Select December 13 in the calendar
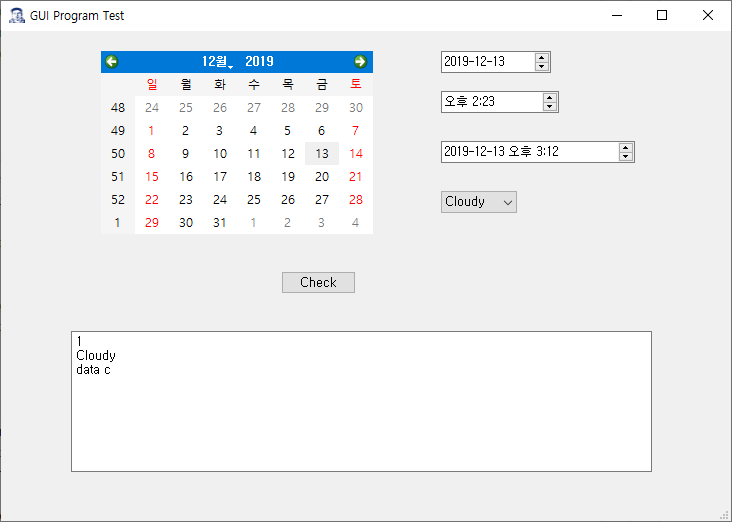Viewport: 732px width, 522px height. [322, 154]
